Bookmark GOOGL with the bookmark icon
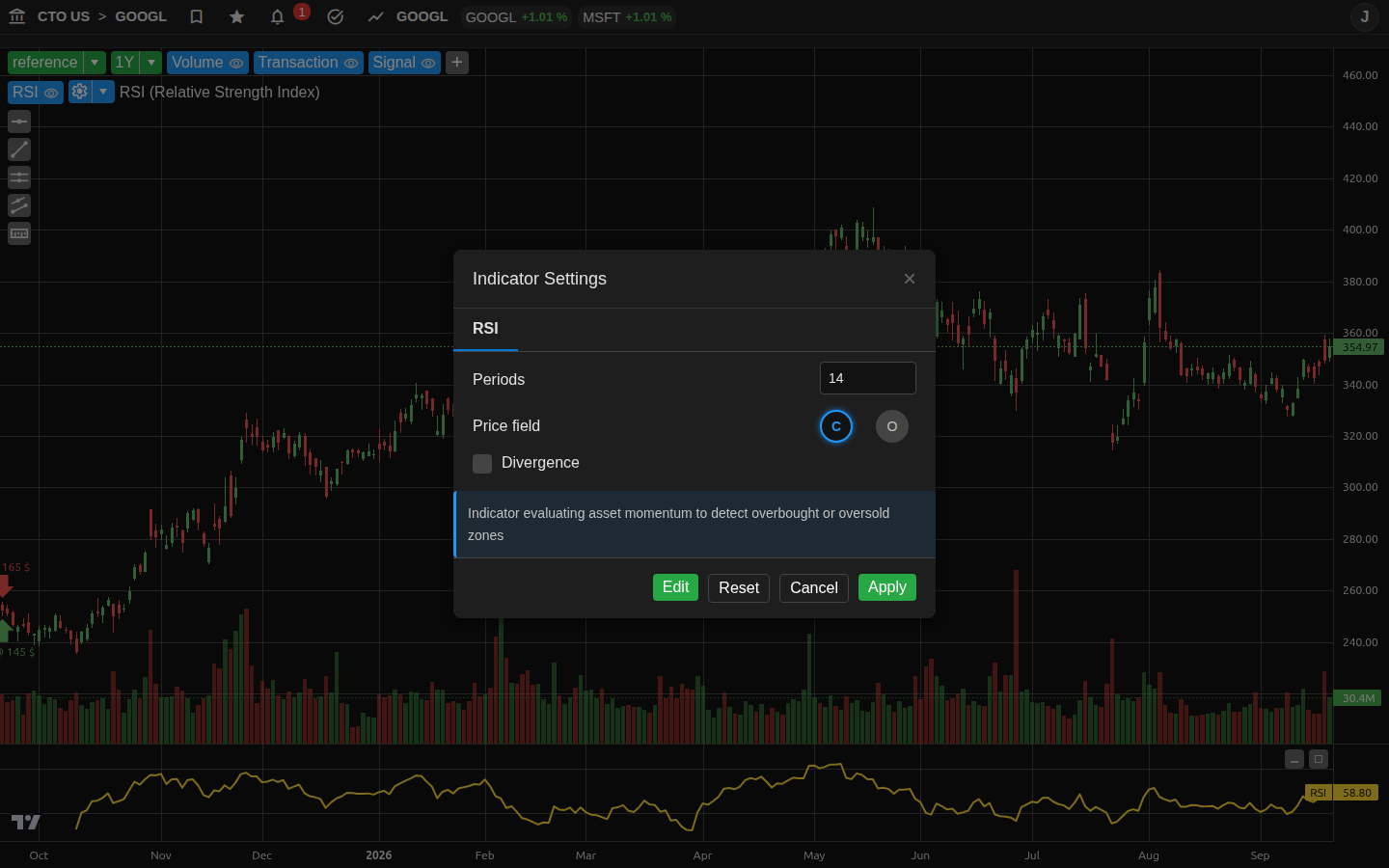 click(x=196, y=16)
